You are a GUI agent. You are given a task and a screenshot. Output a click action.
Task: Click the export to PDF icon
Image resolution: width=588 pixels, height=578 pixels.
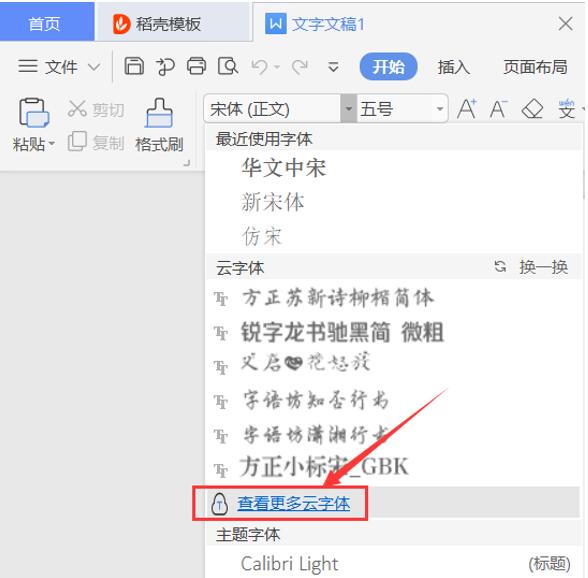point(165,66)
